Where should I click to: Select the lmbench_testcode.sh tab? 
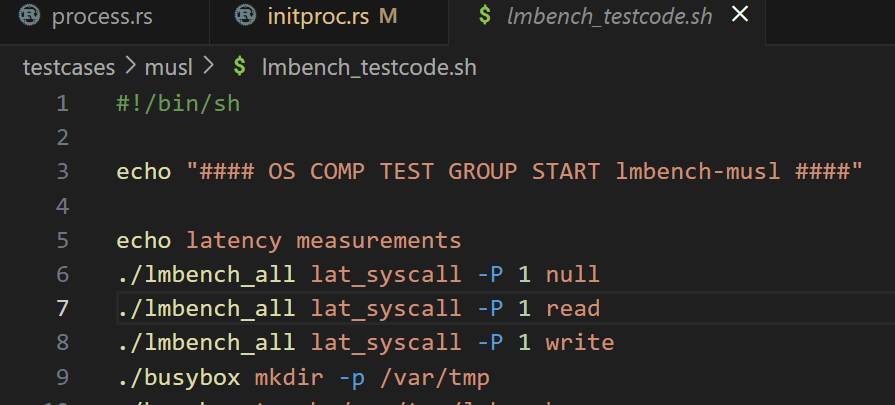(610, 16)
